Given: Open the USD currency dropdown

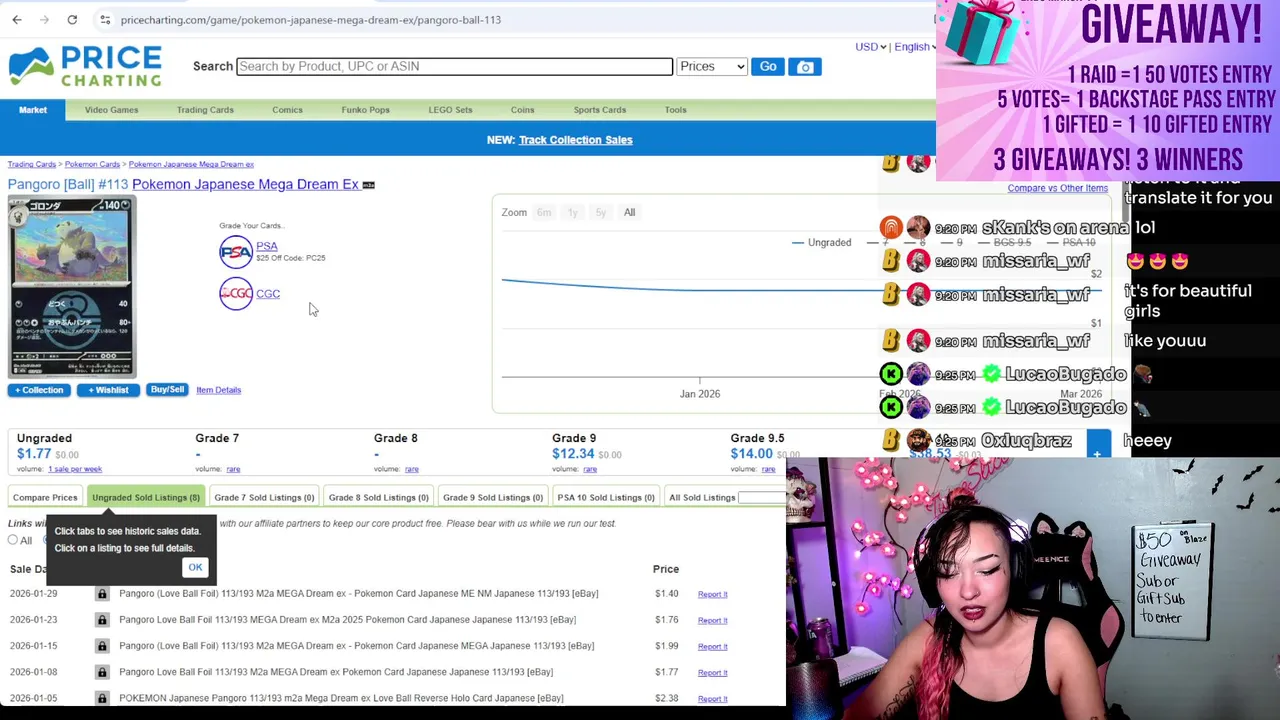Looking at the screenshot, I should tap(870, 47).
